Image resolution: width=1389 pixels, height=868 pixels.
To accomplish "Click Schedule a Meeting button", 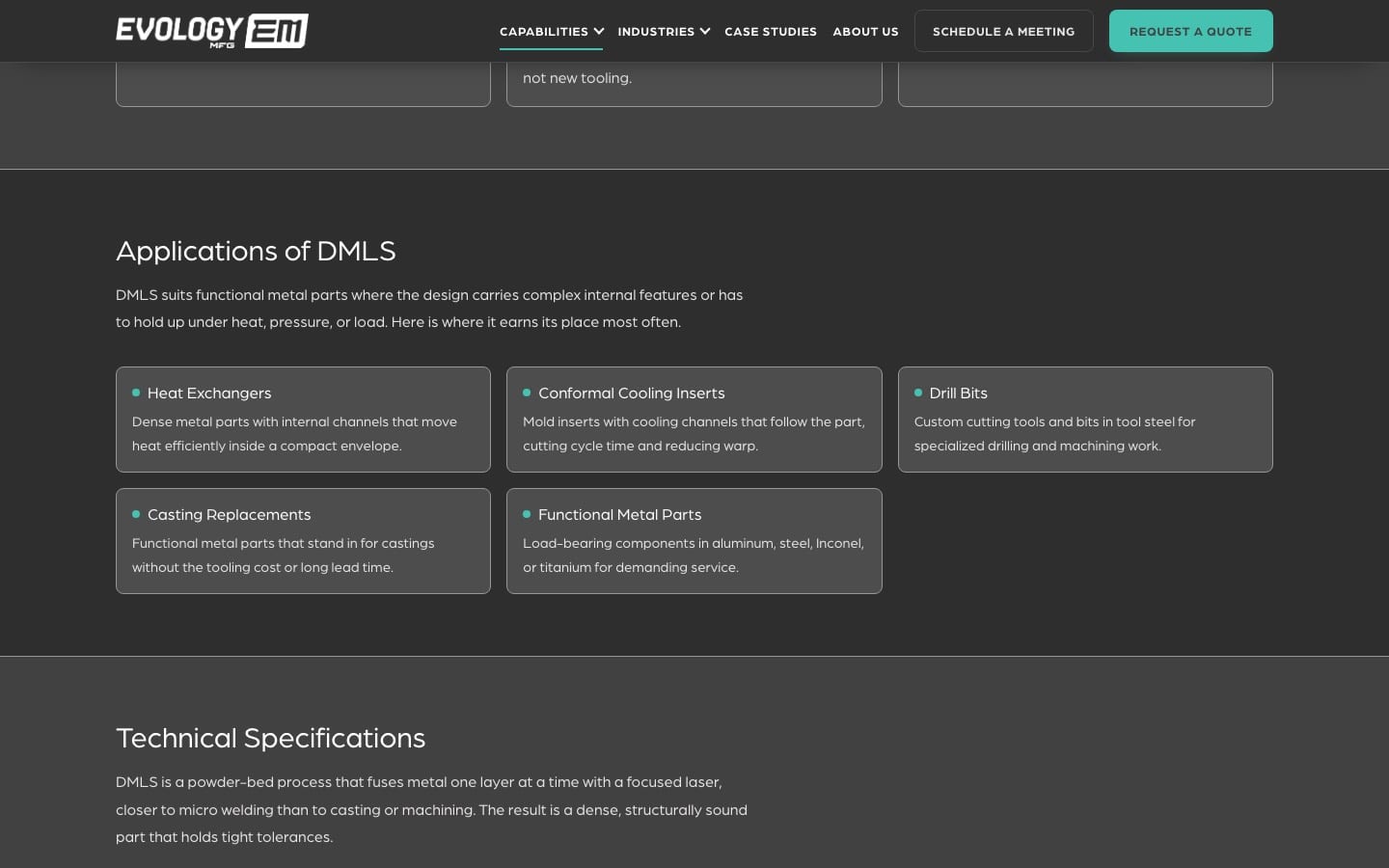I will pyautogui.click(x=1003, y=31).
